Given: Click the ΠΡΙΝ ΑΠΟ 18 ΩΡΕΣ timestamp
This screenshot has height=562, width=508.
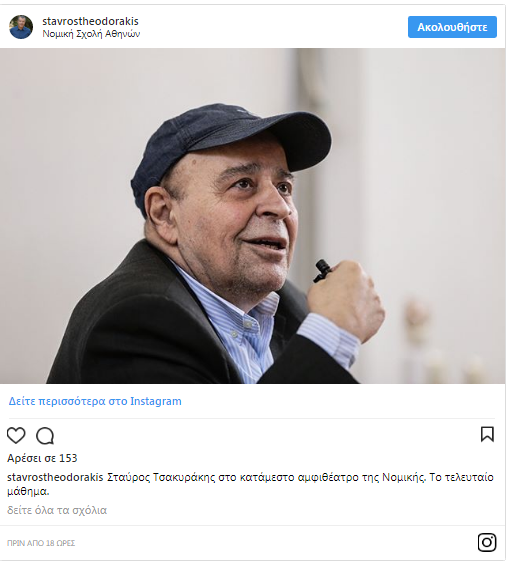Looking at the screenshot, I should click(x=41, y=543).
